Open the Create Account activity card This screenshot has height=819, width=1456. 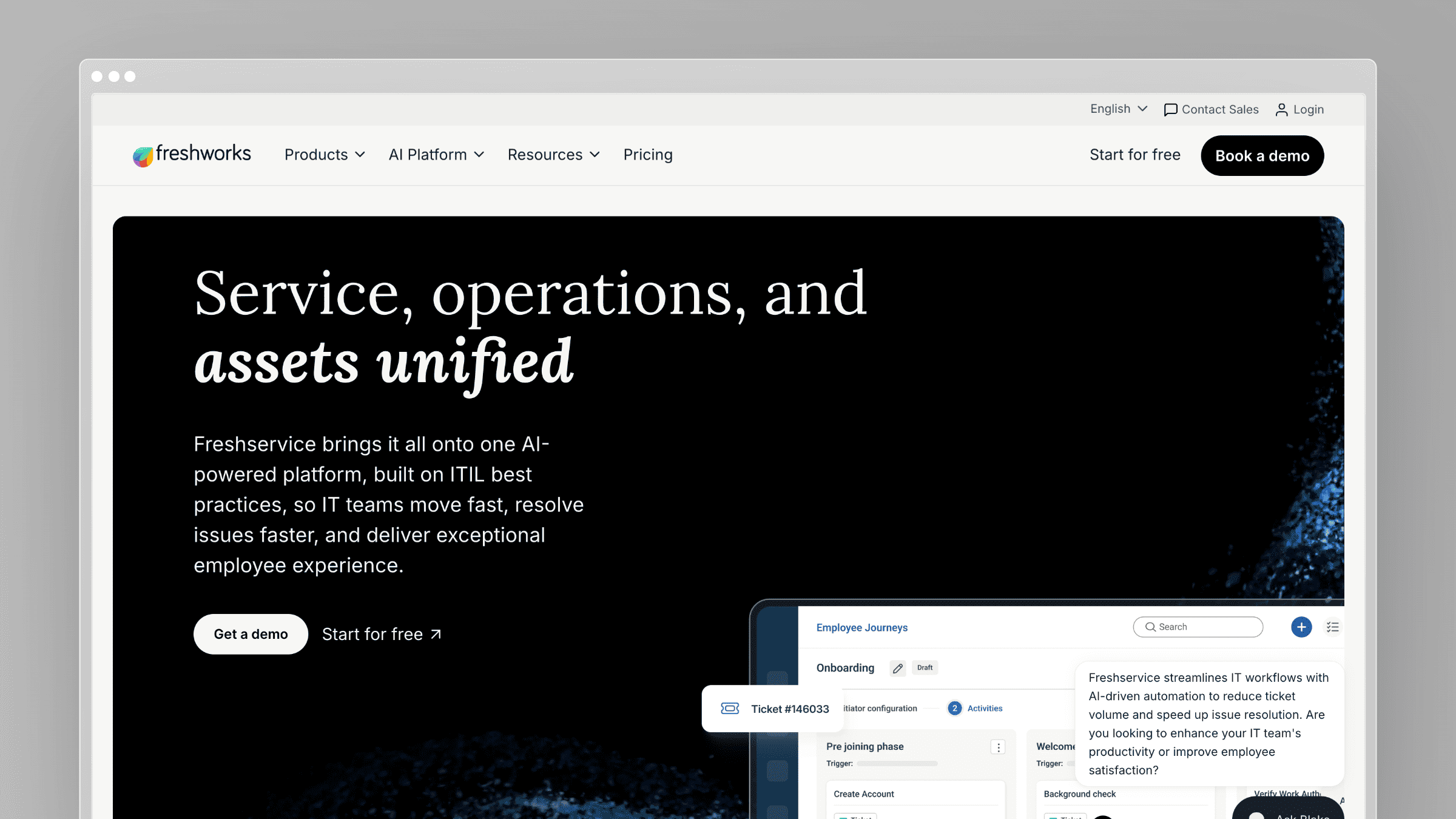(x=915, y=800)
